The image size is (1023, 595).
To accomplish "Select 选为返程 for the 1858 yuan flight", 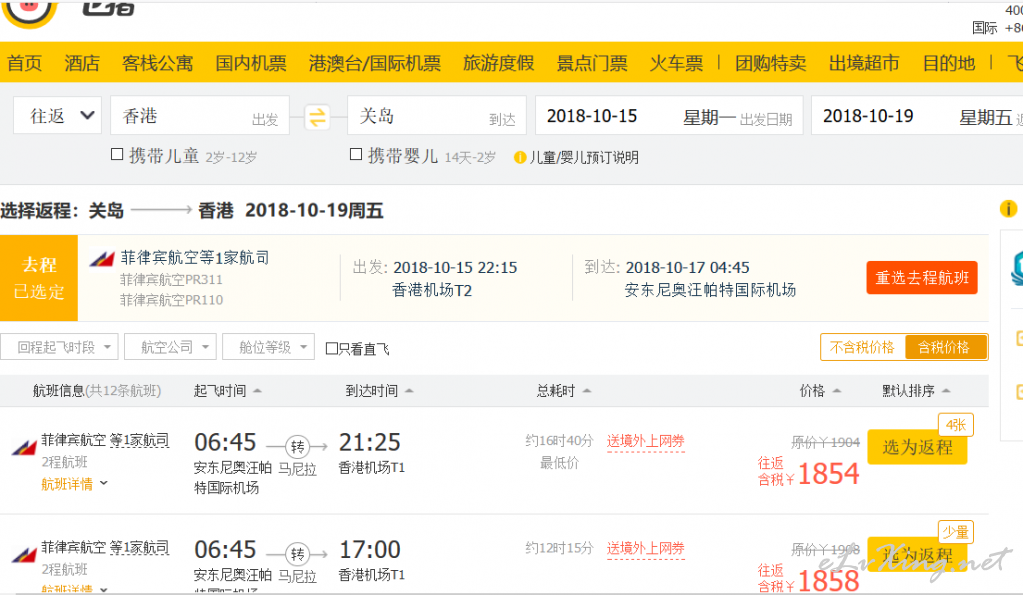I will click(x=917, y=556).
